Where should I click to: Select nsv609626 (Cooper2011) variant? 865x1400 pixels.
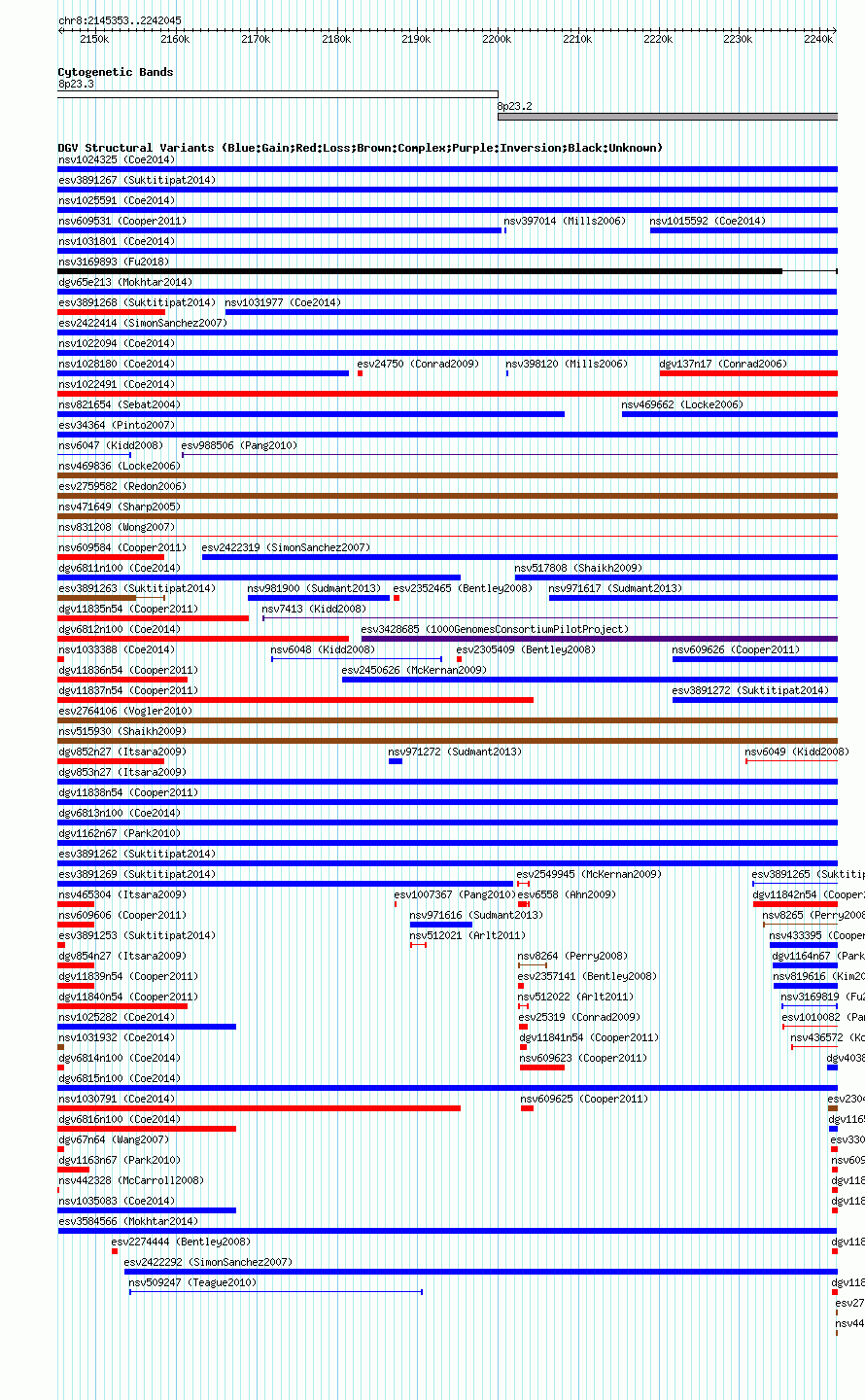click(x=755, y=659)
